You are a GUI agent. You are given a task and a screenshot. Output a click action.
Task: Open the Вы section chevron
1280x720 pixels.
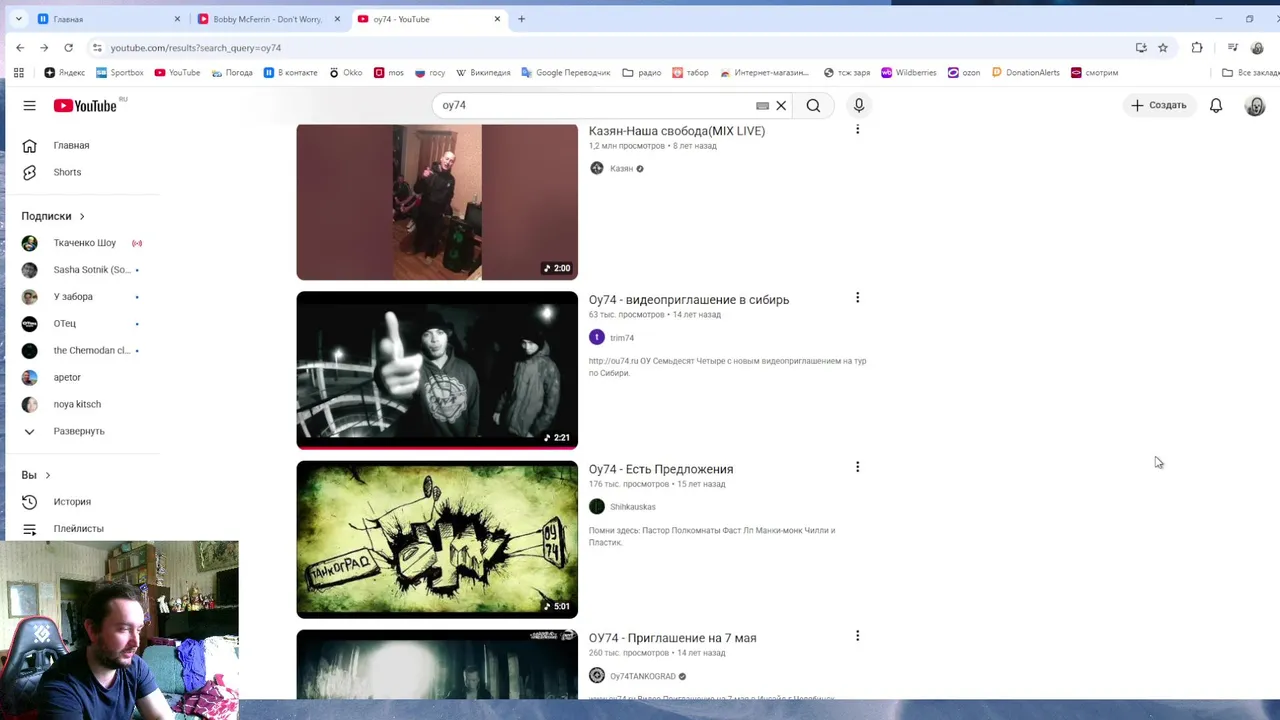point(47,475)
